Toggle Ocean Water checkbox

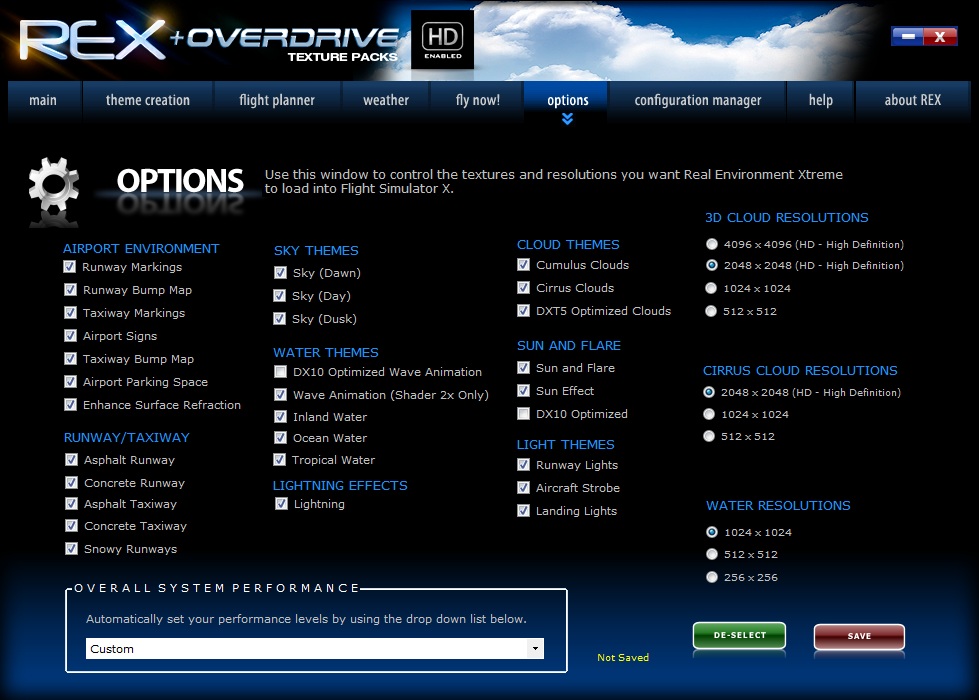tap(280, 438)
